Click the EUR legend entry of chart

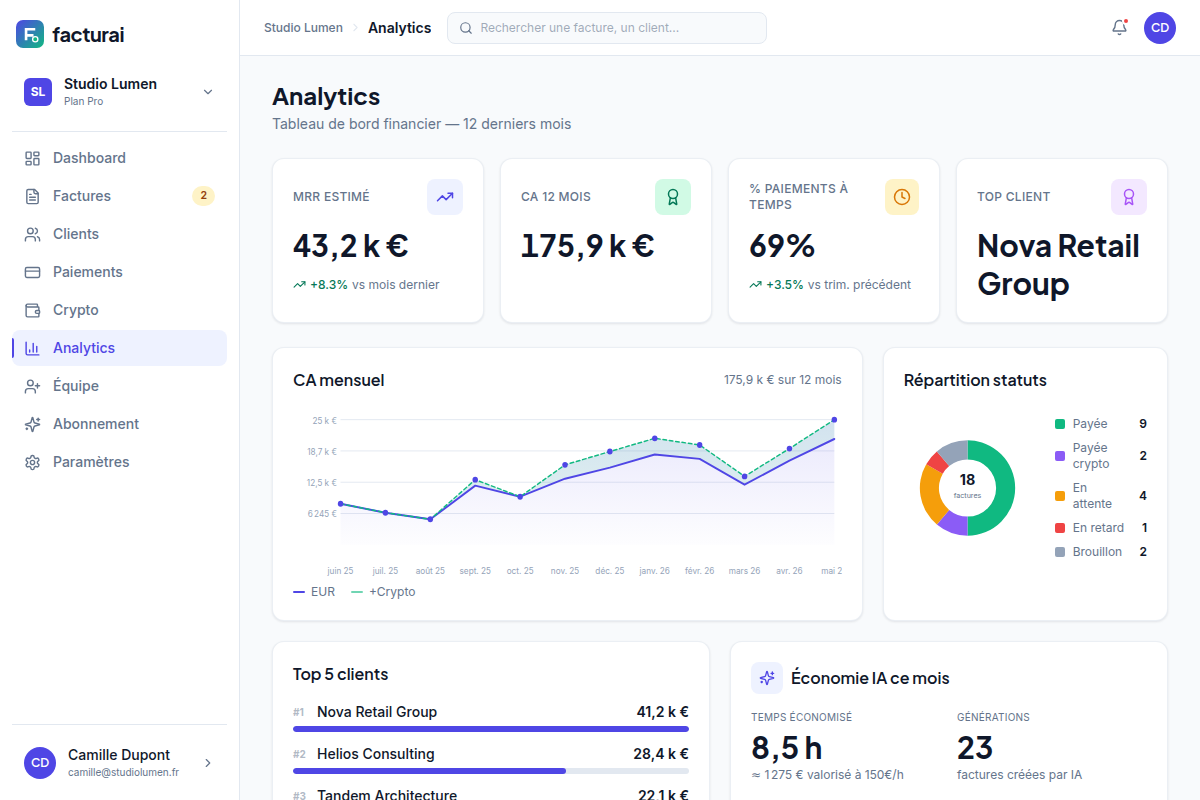[314, 592]
